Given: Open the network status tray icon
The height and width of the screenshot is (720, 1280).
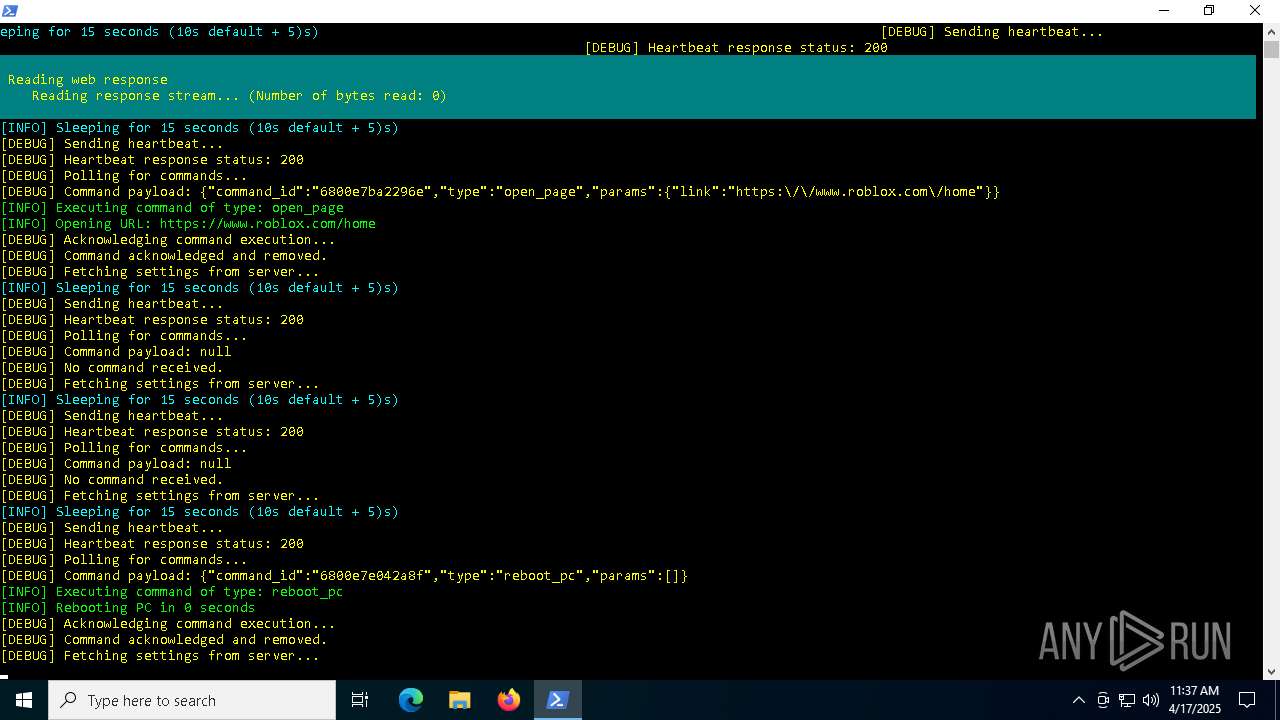Looking at the screenshot, I should coord(1127,700).
